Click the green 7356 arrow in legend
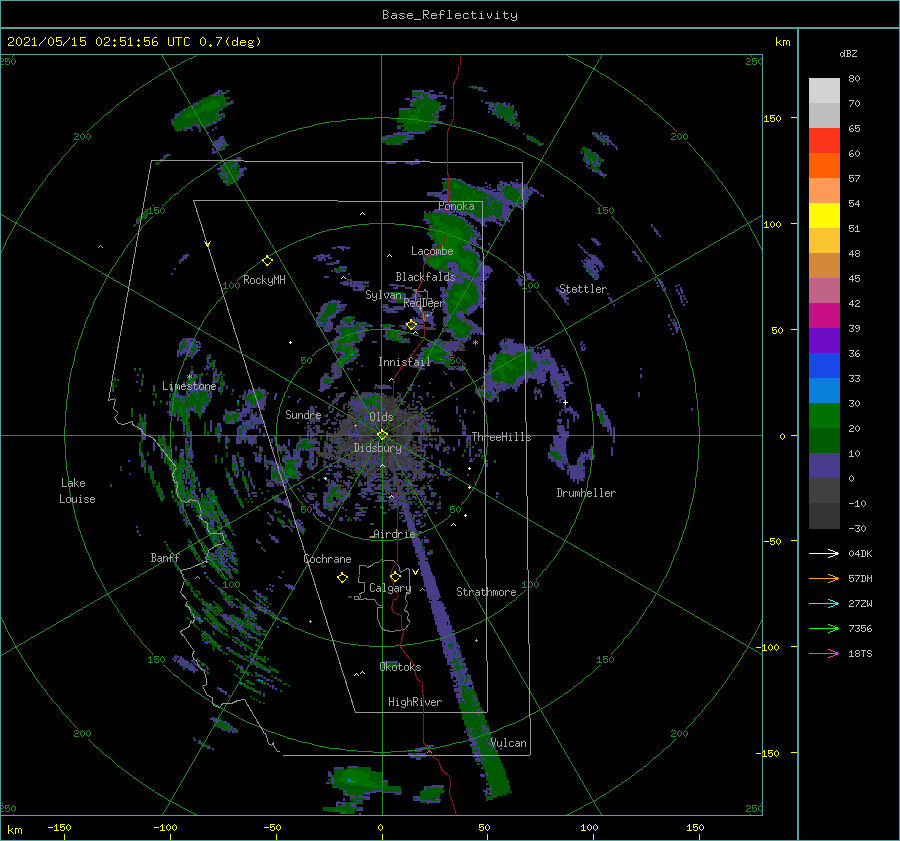Viewport: 900px width, 841px height. point(824,629)
